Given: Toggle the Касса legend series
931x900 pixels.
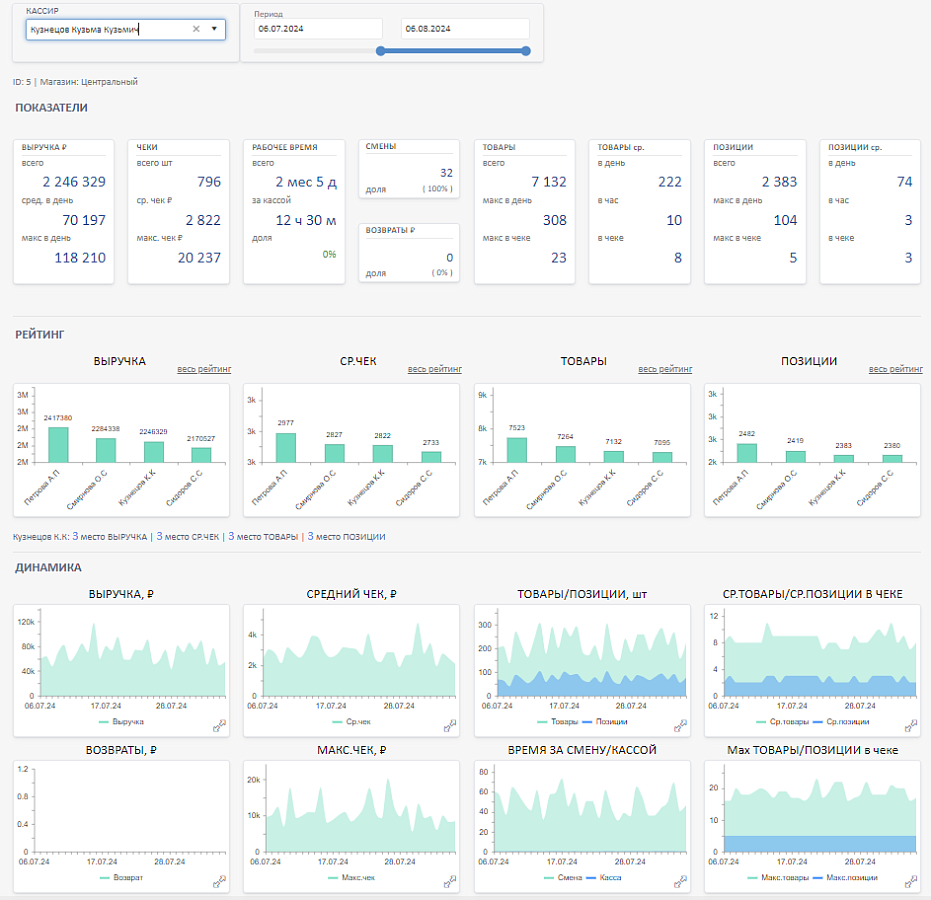Looking at the screenshot, I should [x=604, y=877].
